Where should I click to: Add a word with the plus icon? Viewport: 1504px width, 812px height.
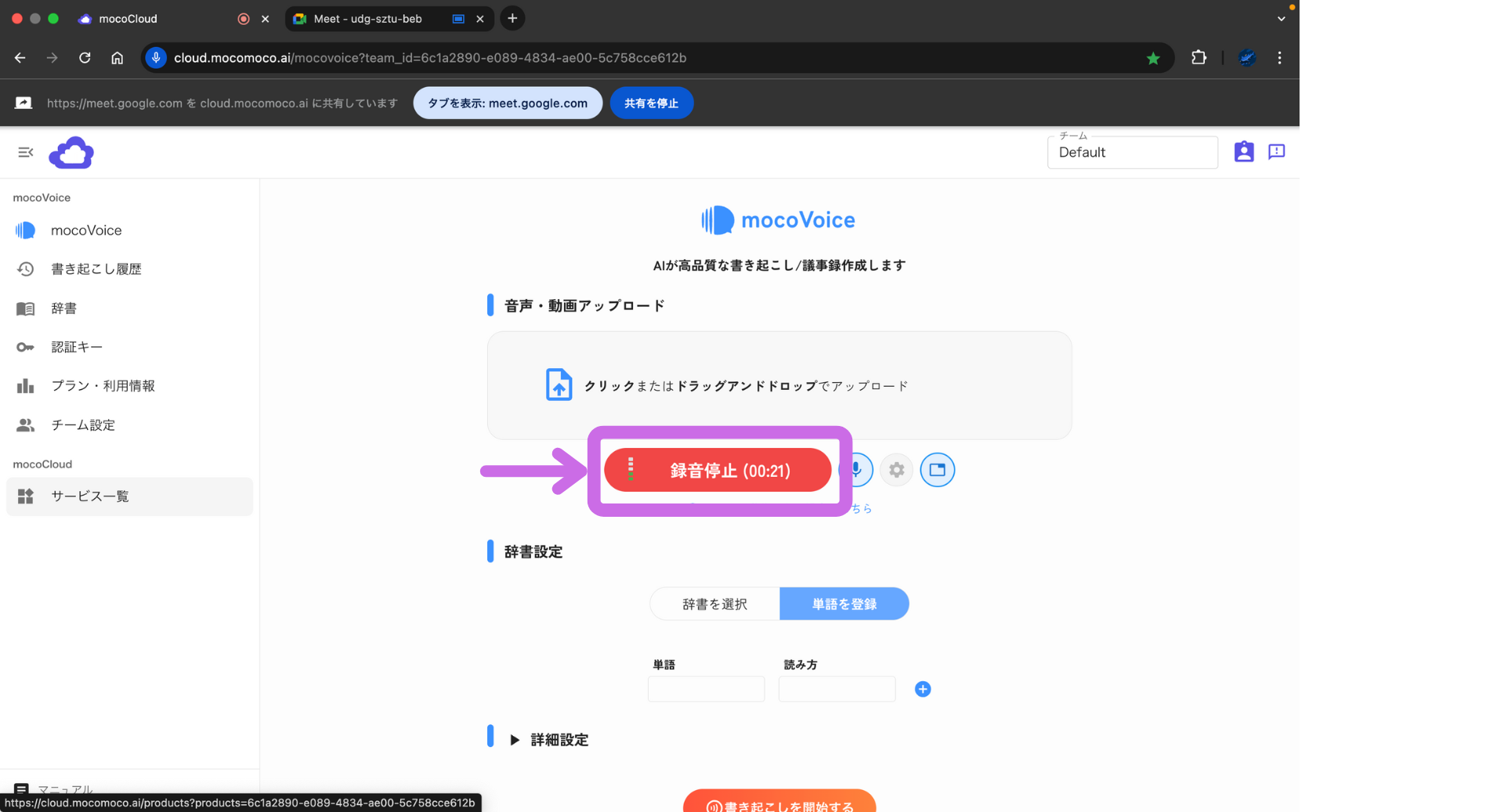pos(923,689)
